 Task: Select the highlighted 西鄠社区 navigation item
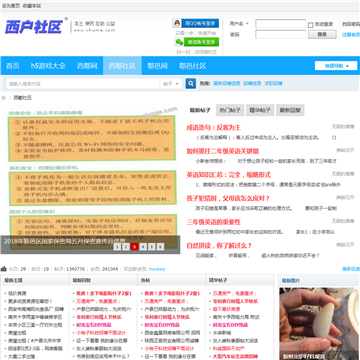[x=122, y=66]
